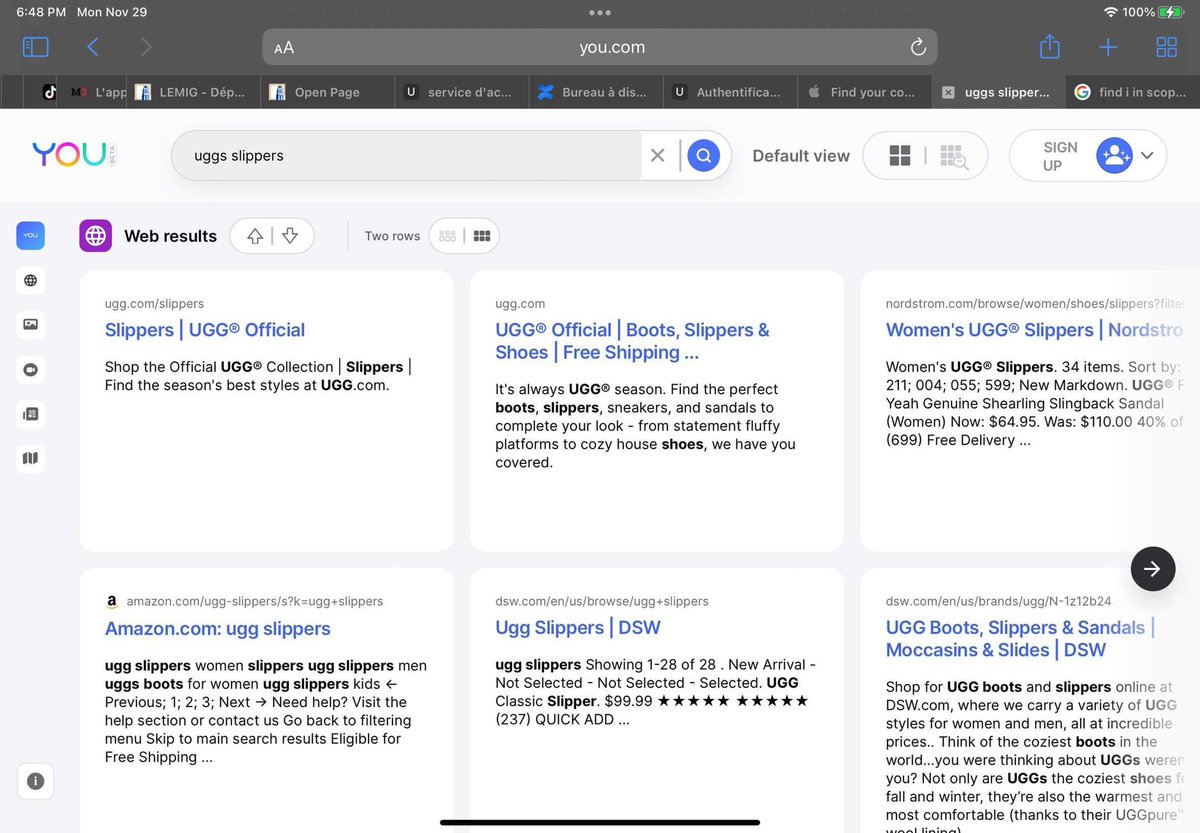Tap the battery indicator in status bar
This screenshot has width=1200, height=833.
[x=1171, y=12]
